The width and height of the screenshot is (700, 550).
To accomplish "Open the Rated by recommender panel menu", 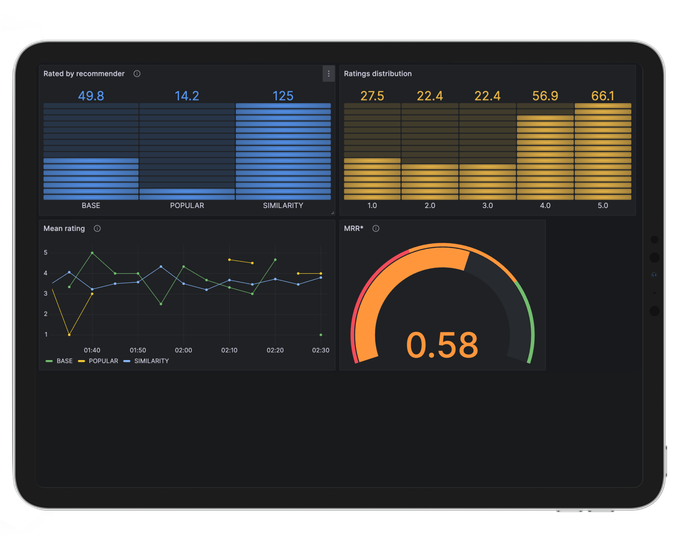I will tap(328, 74).
